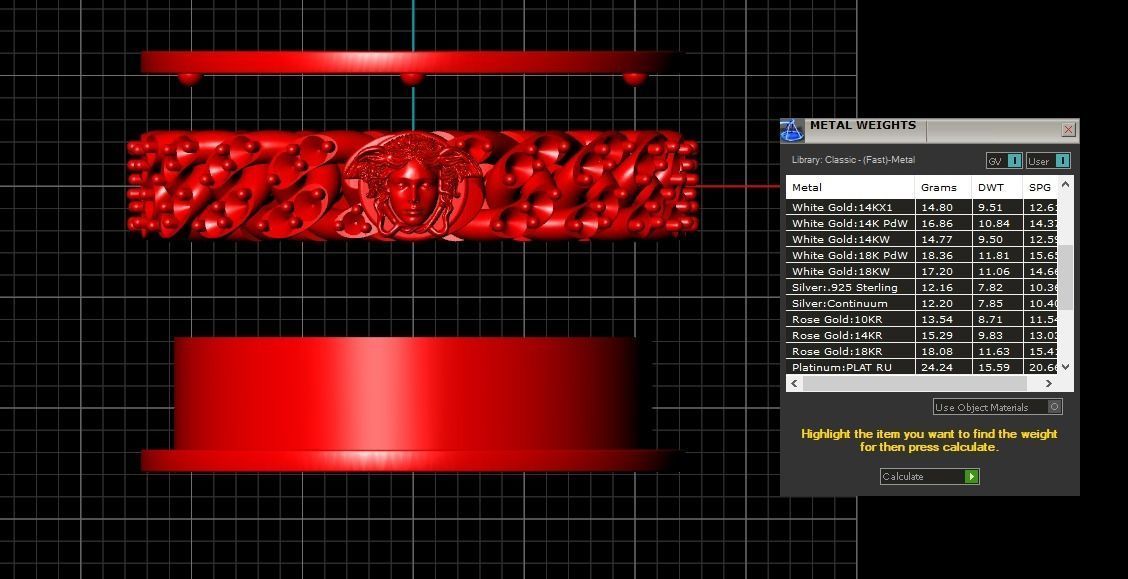Click the 11.81 DWT value
1128x579 pixels.
pyautogui.click(x=993, y=255)
